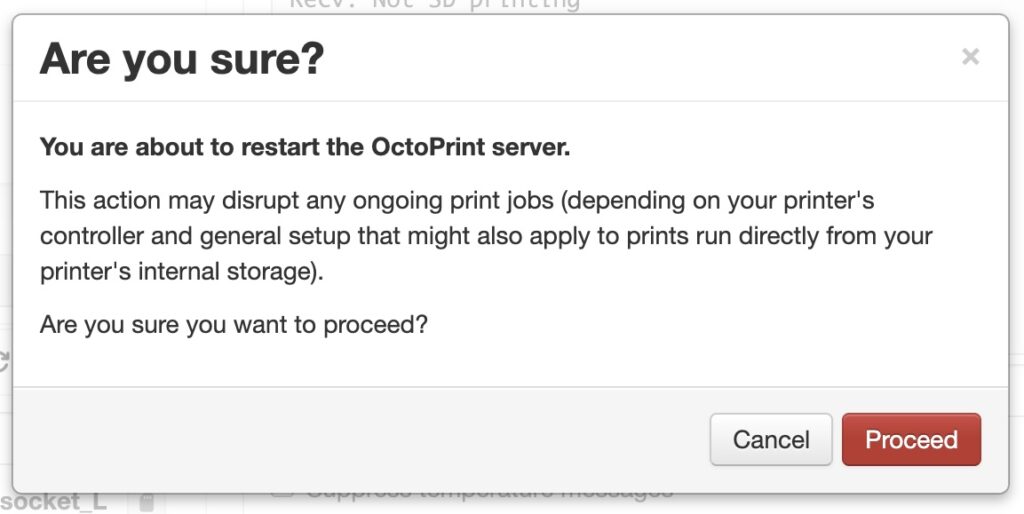Click the 'This action may disrupt' paragraph

pos(457,201)
